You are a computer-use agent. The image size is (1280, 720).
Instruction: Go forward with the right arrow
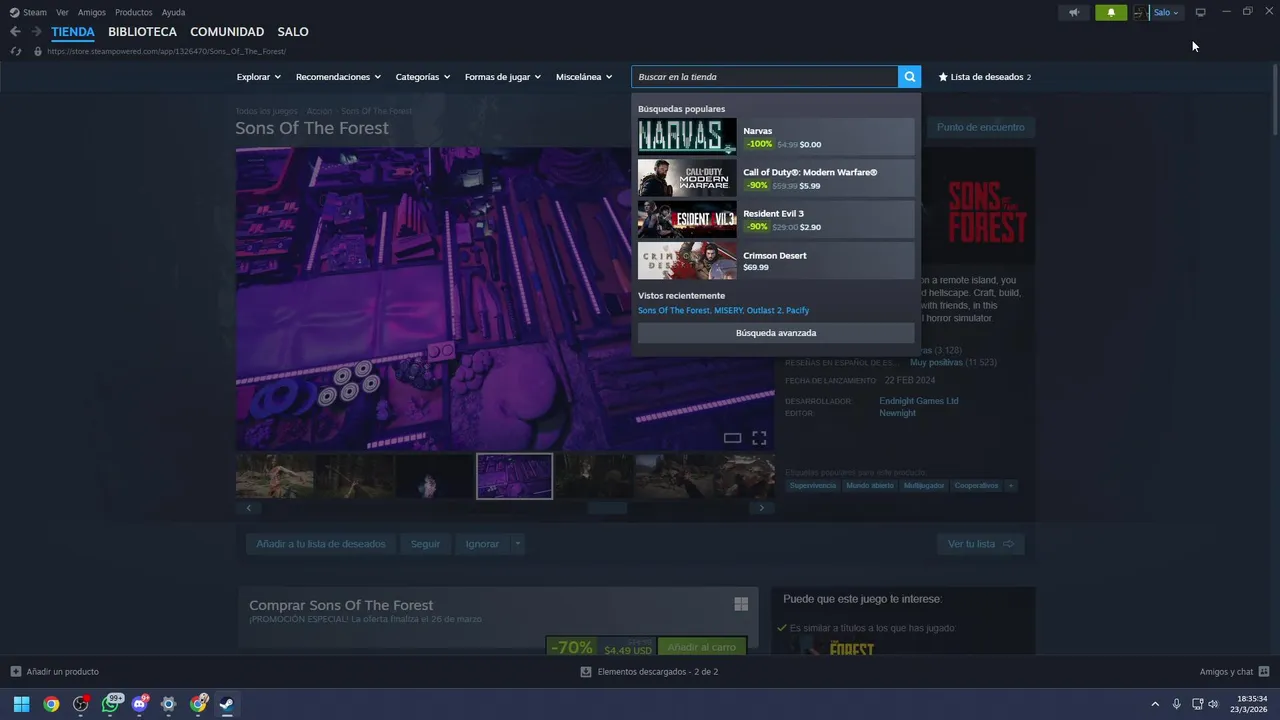36,32
